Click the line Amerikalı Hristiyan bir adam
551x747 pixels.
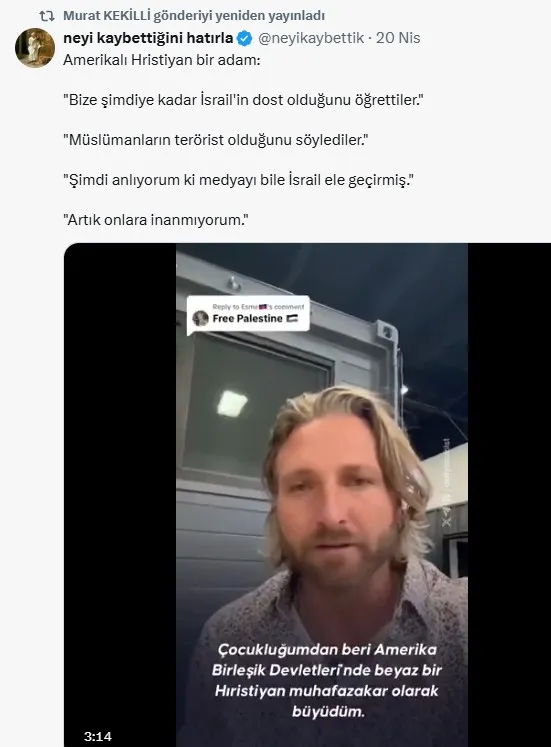tap(162, 60)
